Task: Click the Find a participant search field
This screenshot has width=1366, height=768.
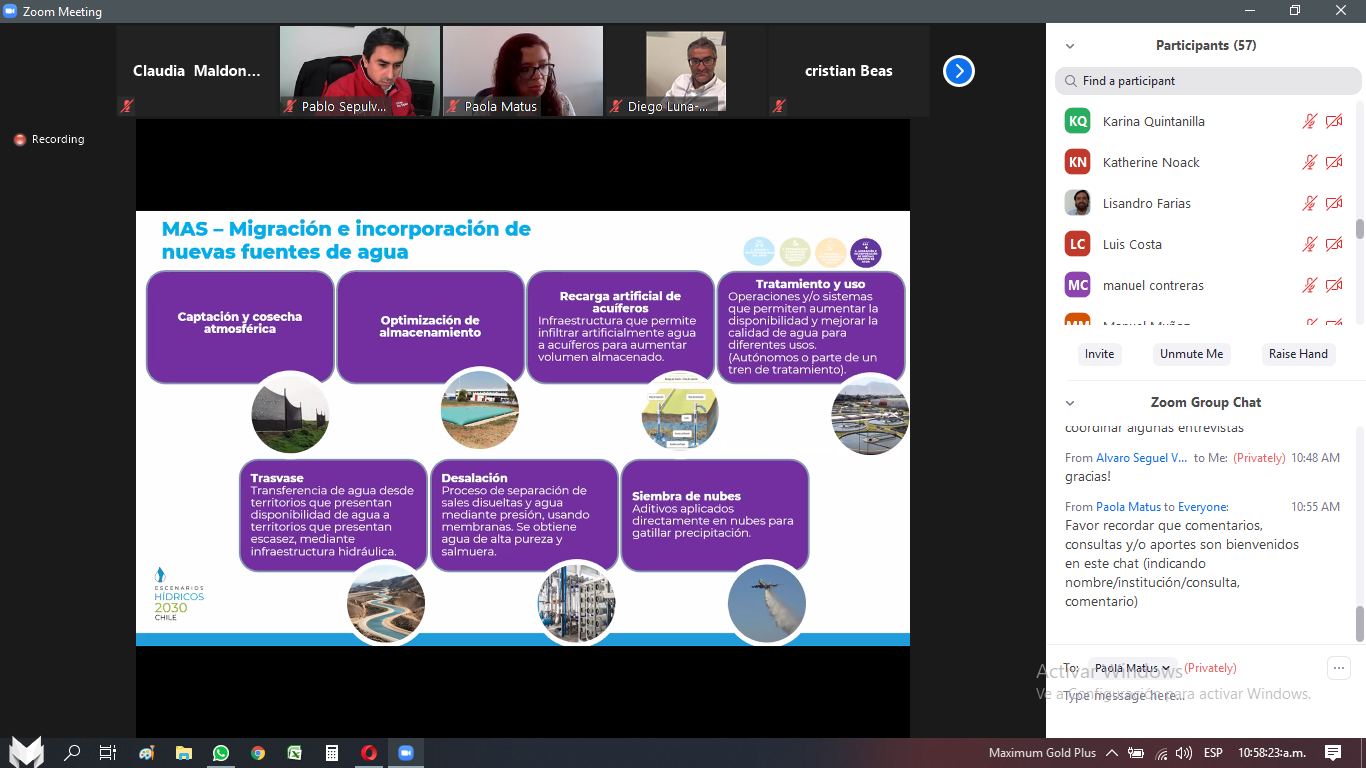Action: [1208, 81]
